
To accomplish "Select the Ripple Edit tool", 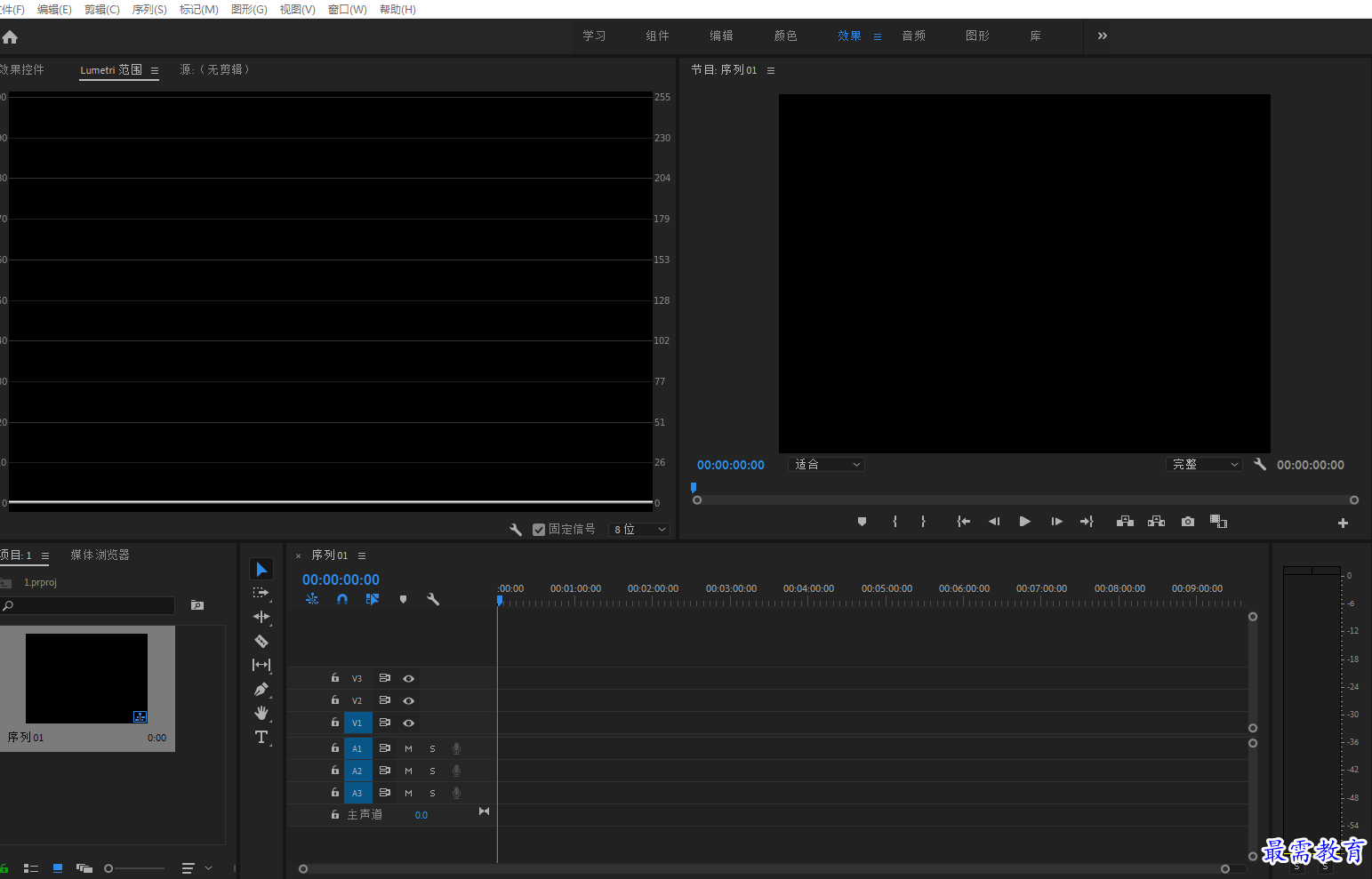I will pos(261,617).
